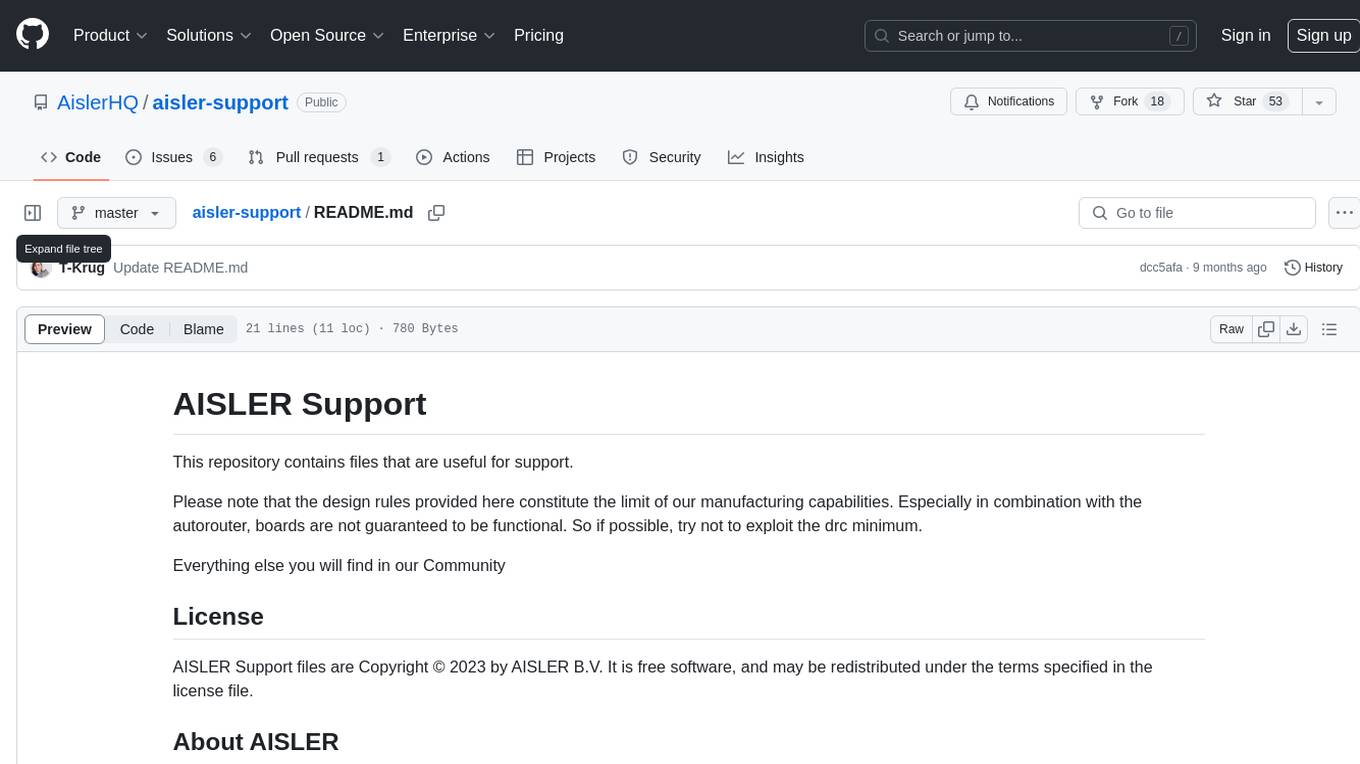This screenshot has height=764, width=1360.
Task: View the file History
Action: coord(1313,268)
